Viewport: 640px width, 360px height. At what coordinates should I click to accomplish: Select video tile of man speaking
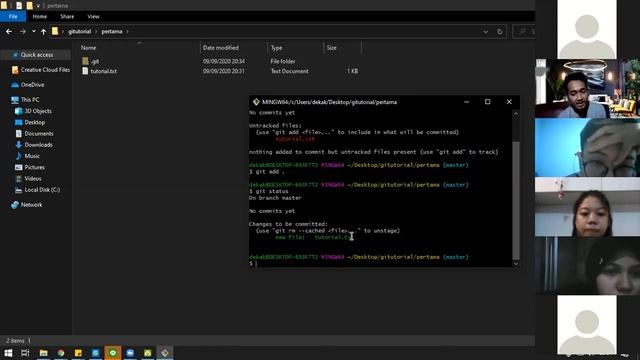click(587, 88)
